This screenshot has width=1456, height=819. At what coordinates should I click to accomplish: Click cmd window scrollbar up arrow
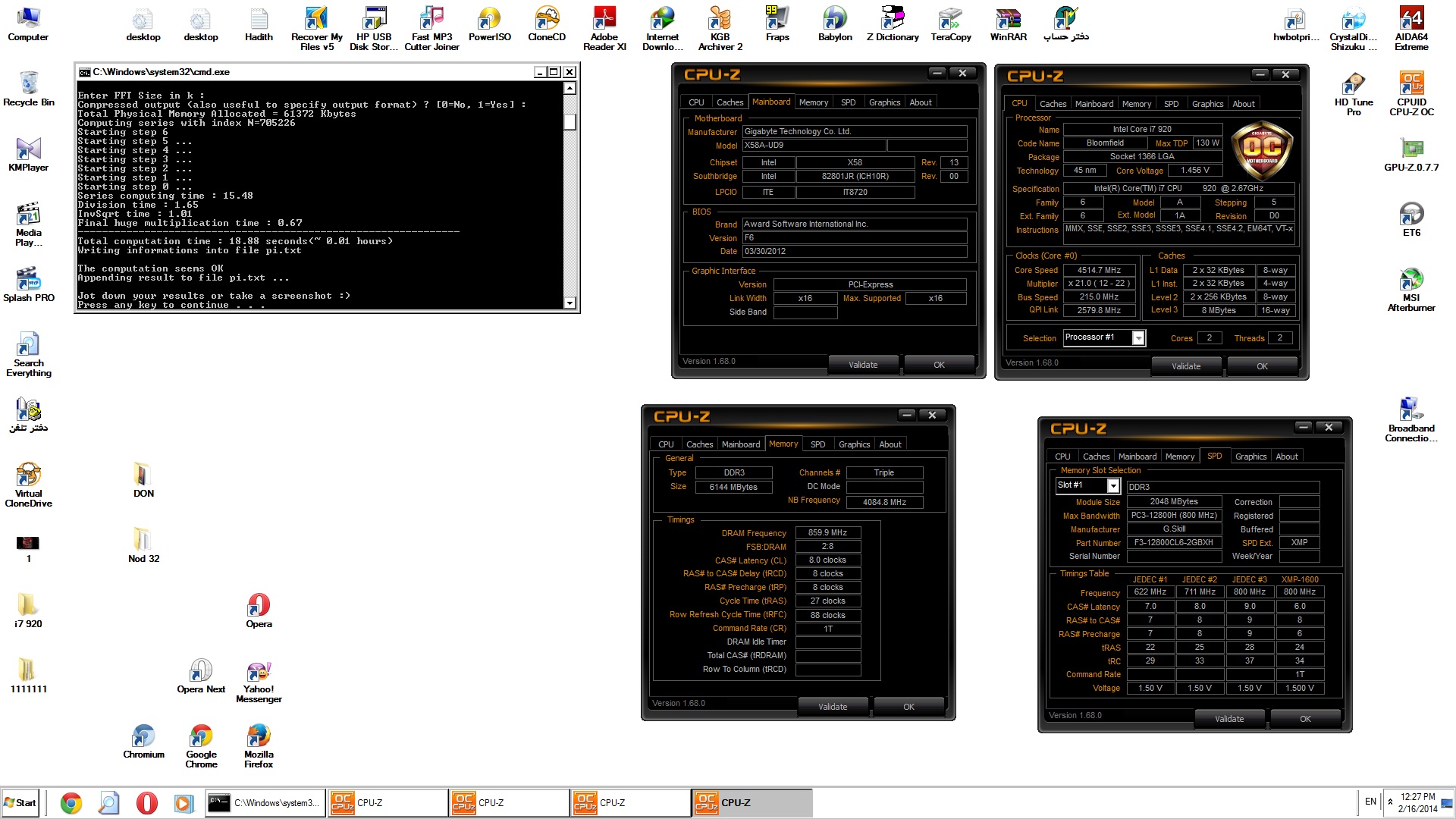(570, 88)
